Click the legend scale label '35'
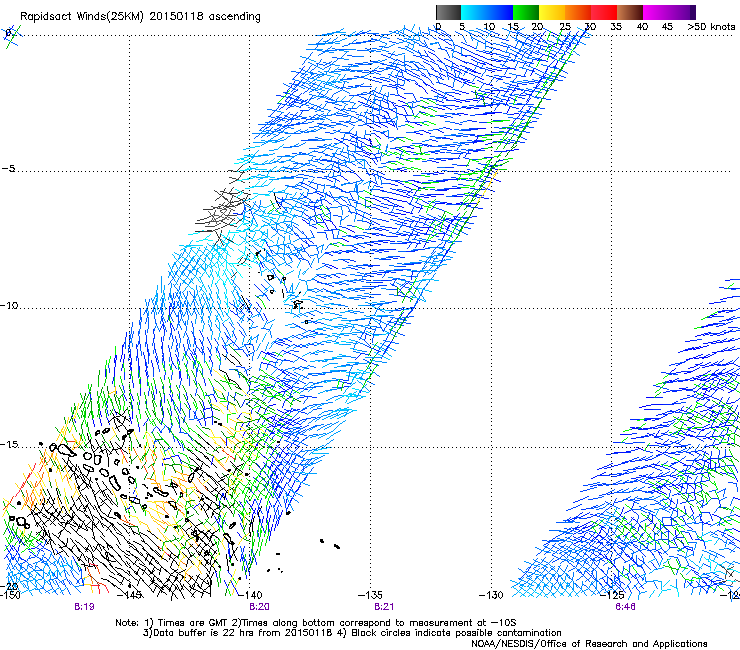Viewport: 740px width, 650px height. (616, 27)
